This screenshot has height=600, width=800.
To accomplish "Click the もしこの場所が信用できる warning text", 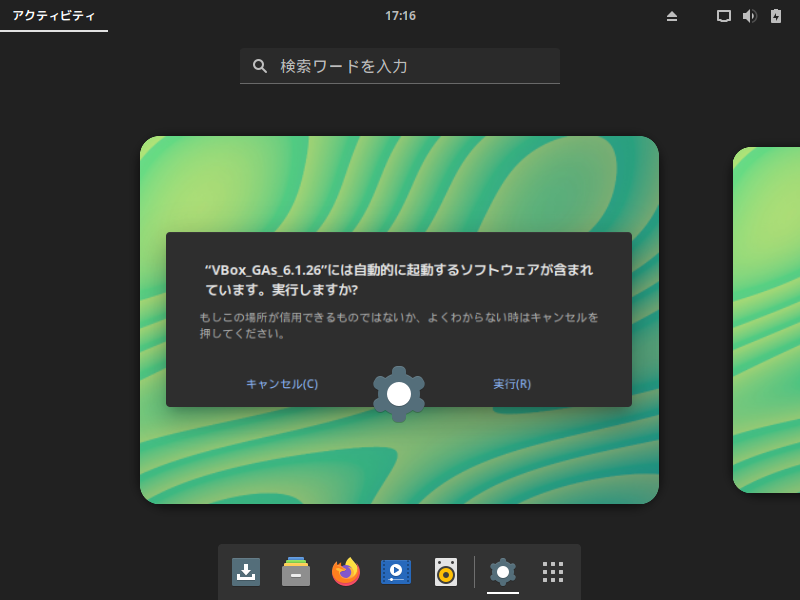I will click(x=399, y=326).
